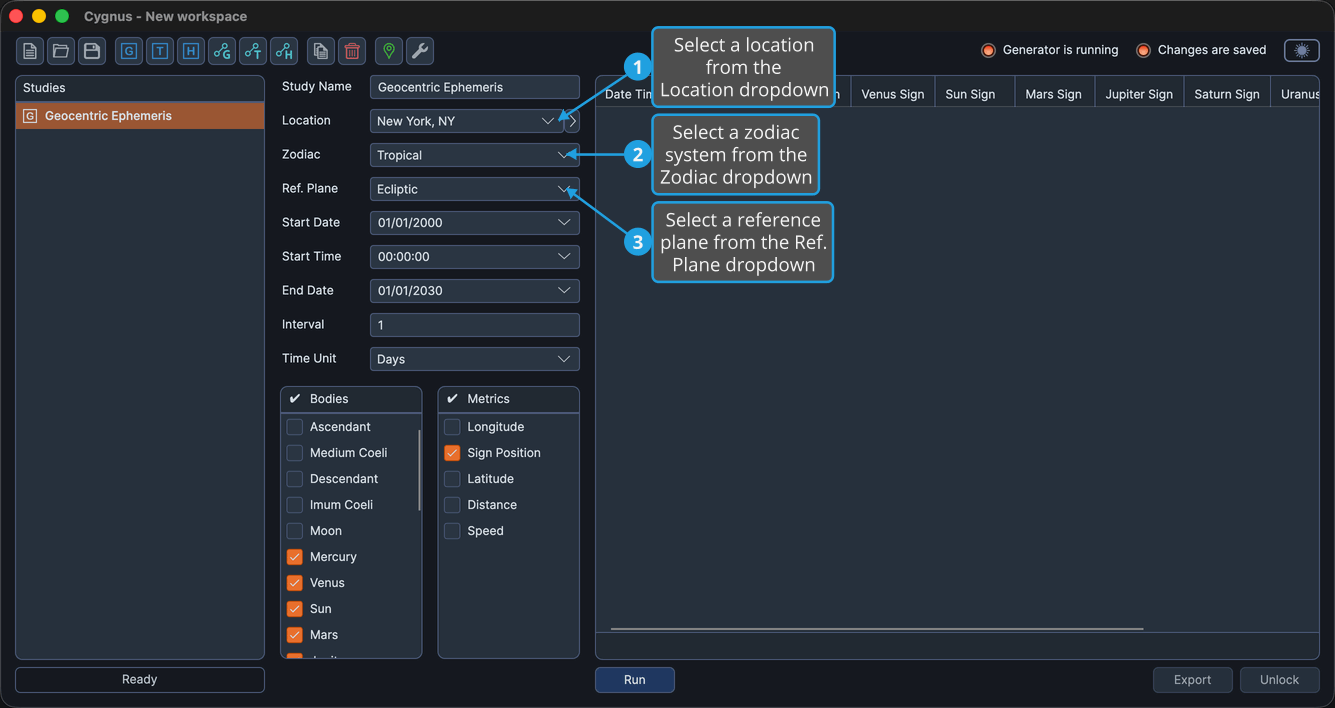Viewport: 1335px width, 708px height.
Task: Click the linked-nodes T toolbar icon
Action: point(253,51)
